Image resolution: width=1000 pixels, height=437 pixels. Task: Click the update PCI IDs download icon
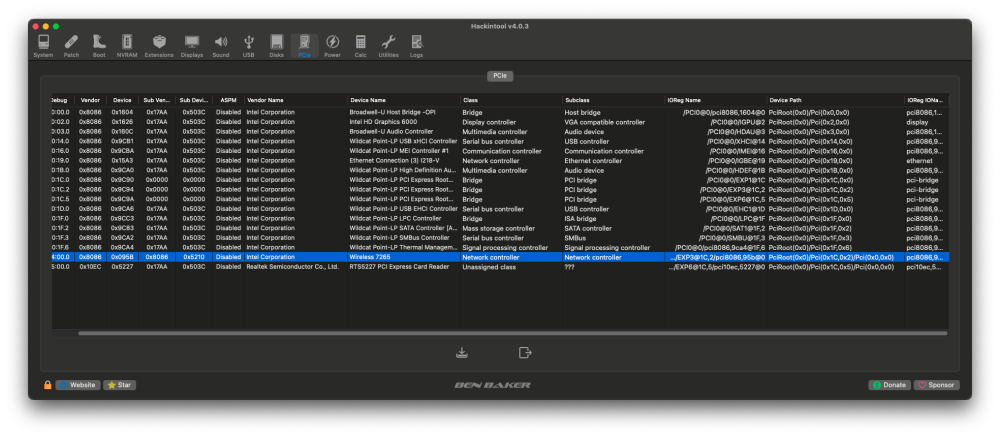coord(462,352)
